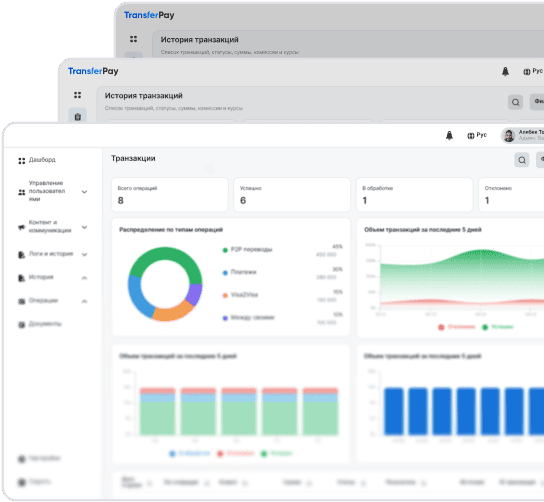Open Настройки at the sidebar bottom
544x502 pixels.
coord(39,459)
